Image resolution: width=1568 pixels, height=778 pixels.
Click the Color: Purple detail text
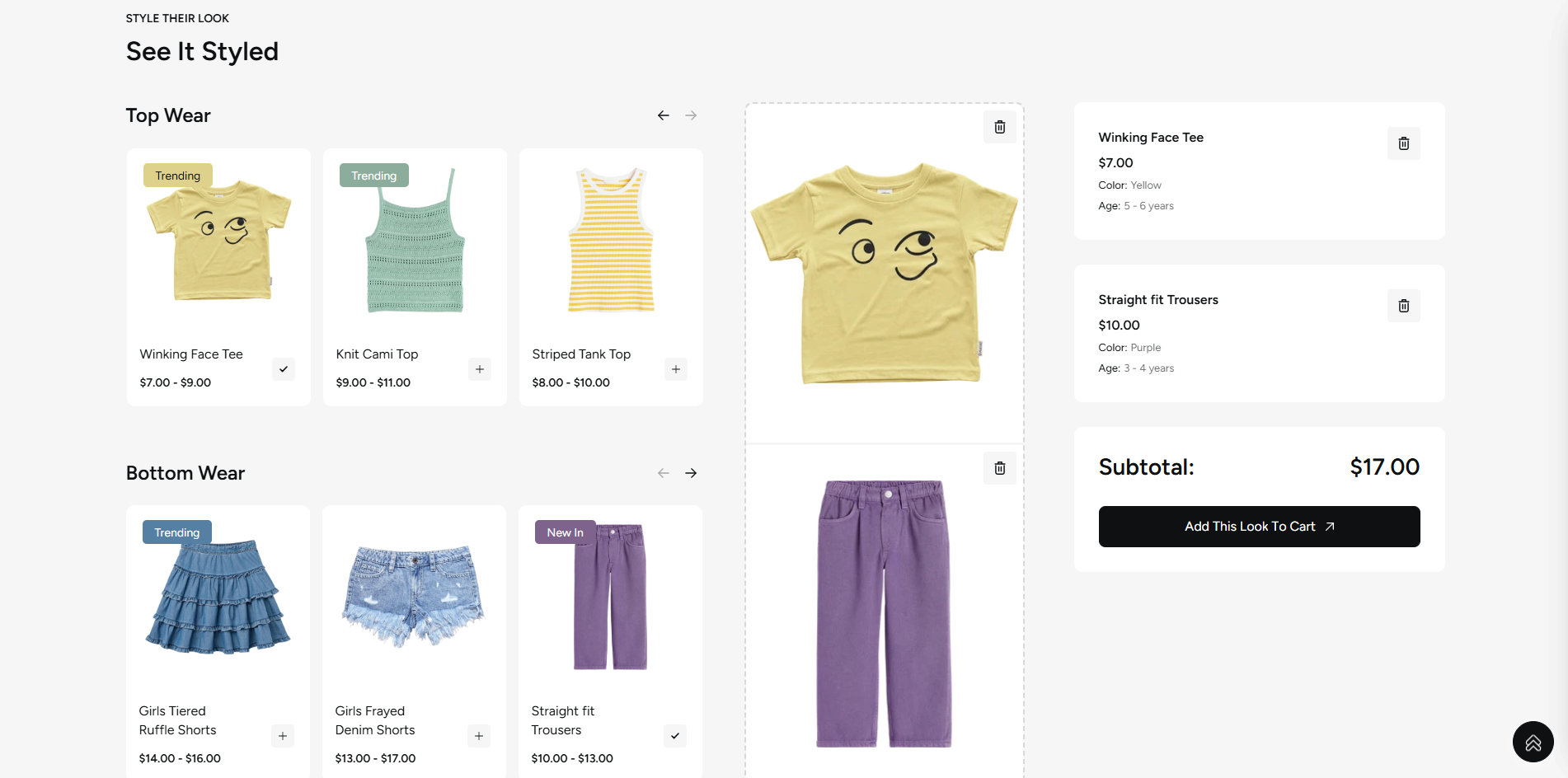pyautogui.click(x=1130, y=348)
